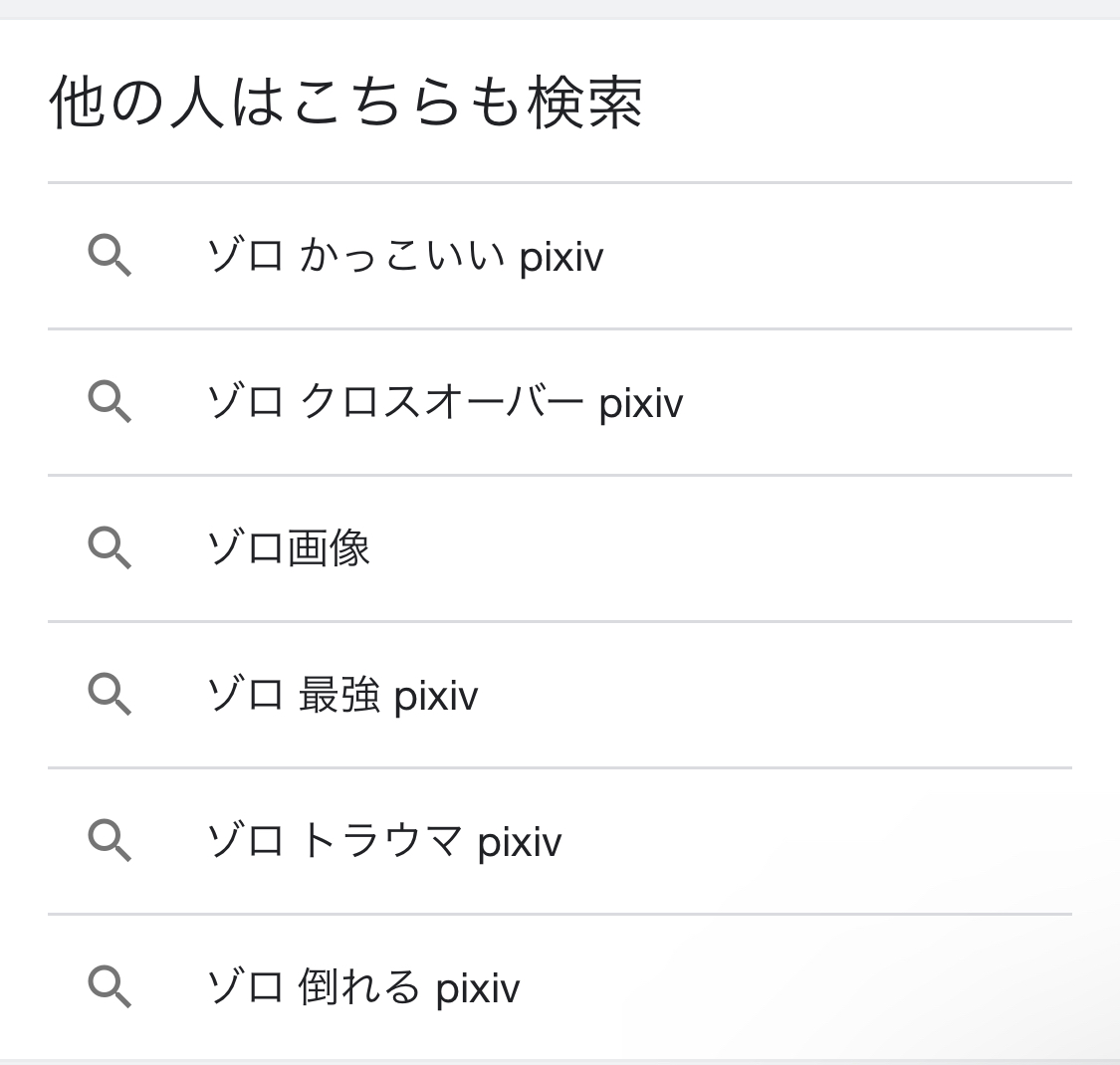Click the word pixiv in the 最強 suggestion

click(436, 697)
